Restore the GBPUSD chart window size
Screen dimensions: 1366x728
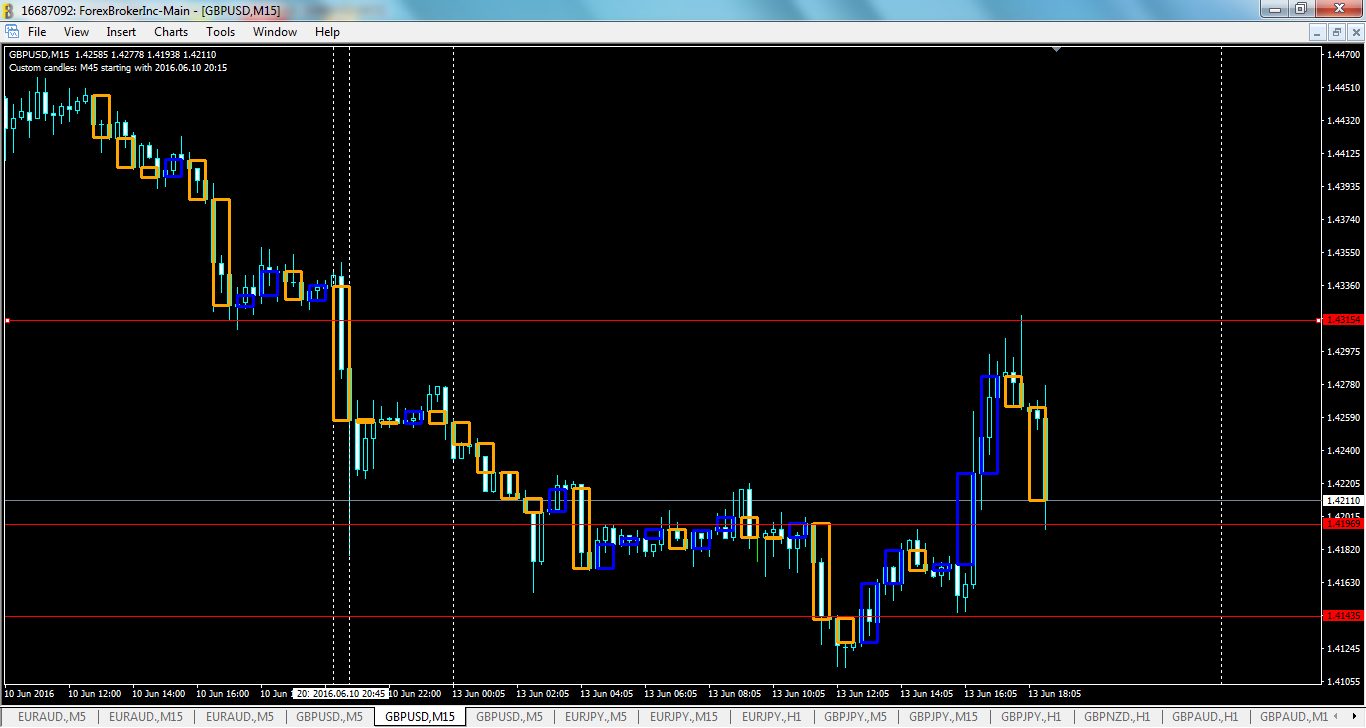1335,31
